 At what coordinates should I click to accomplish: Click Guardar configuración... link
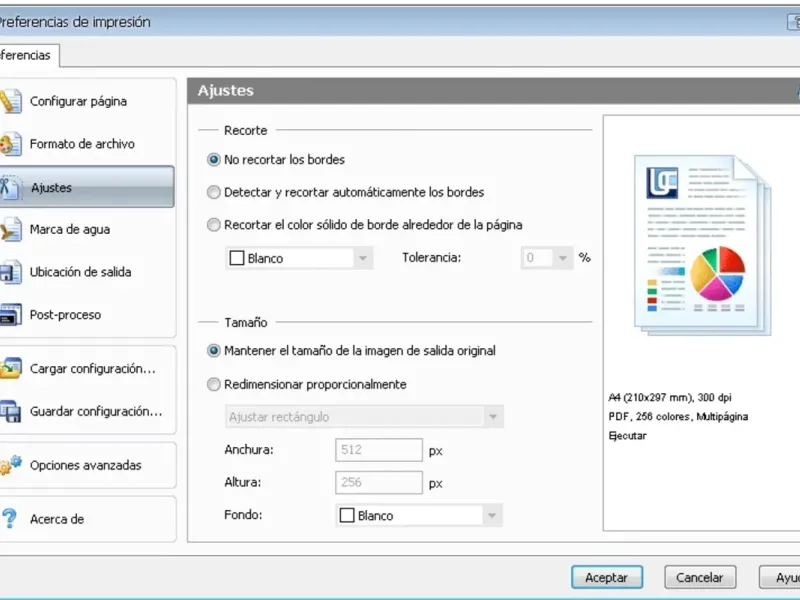[x=96, y=411]
